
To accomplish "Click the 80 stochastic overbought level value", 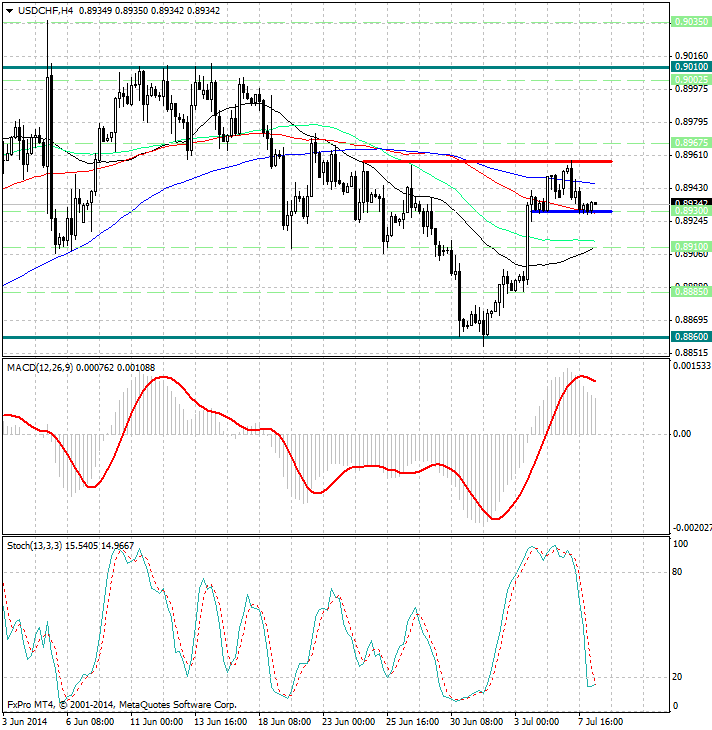I will click(678, 572).
